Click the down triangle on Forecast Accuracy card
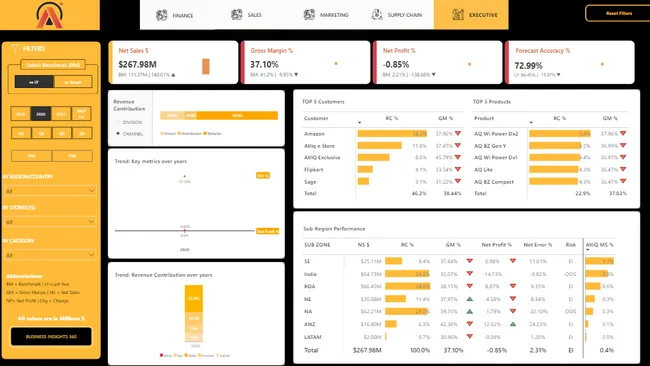 (559, 75)
